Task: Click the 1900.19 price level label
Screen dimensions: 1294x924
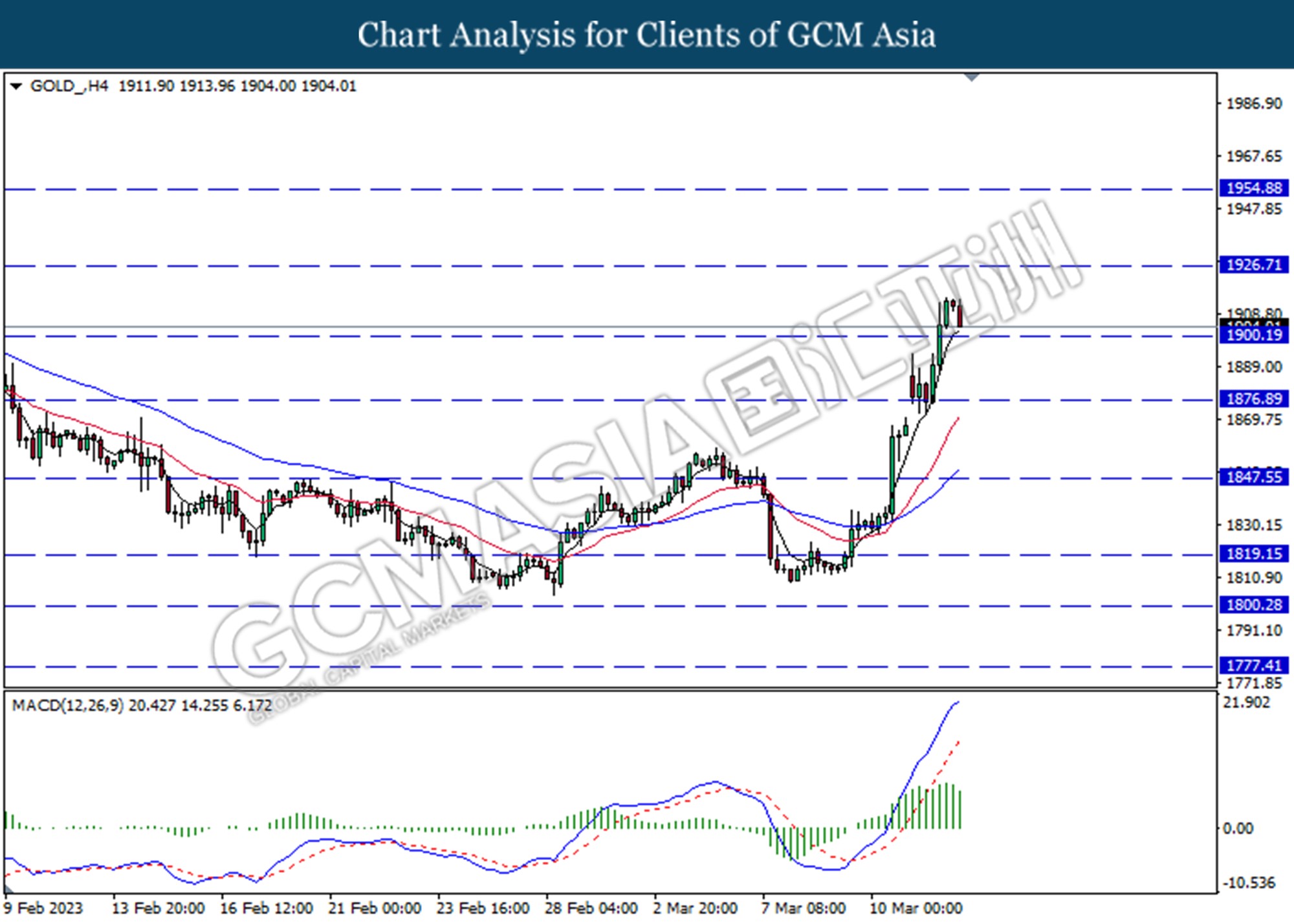Action: (1254, 335)
